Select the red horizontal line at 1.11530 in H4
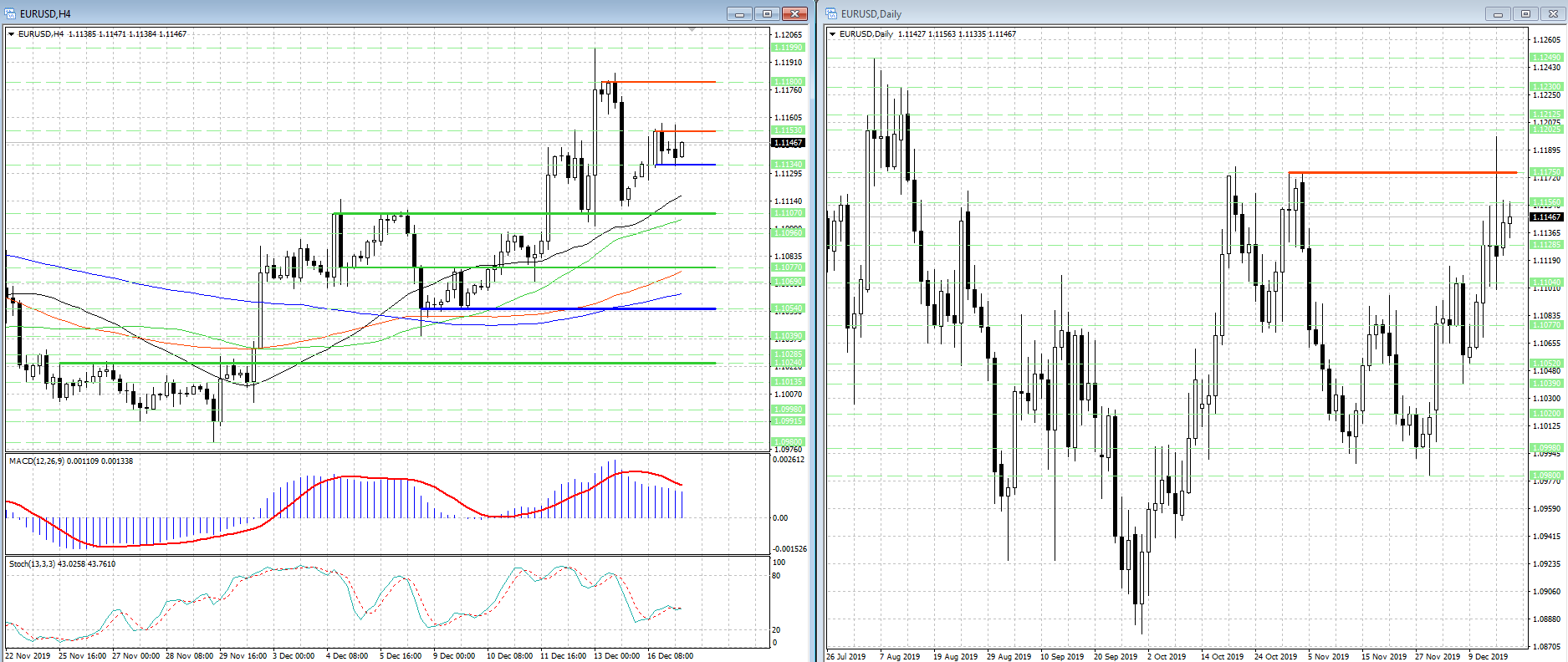 (685, 131)
